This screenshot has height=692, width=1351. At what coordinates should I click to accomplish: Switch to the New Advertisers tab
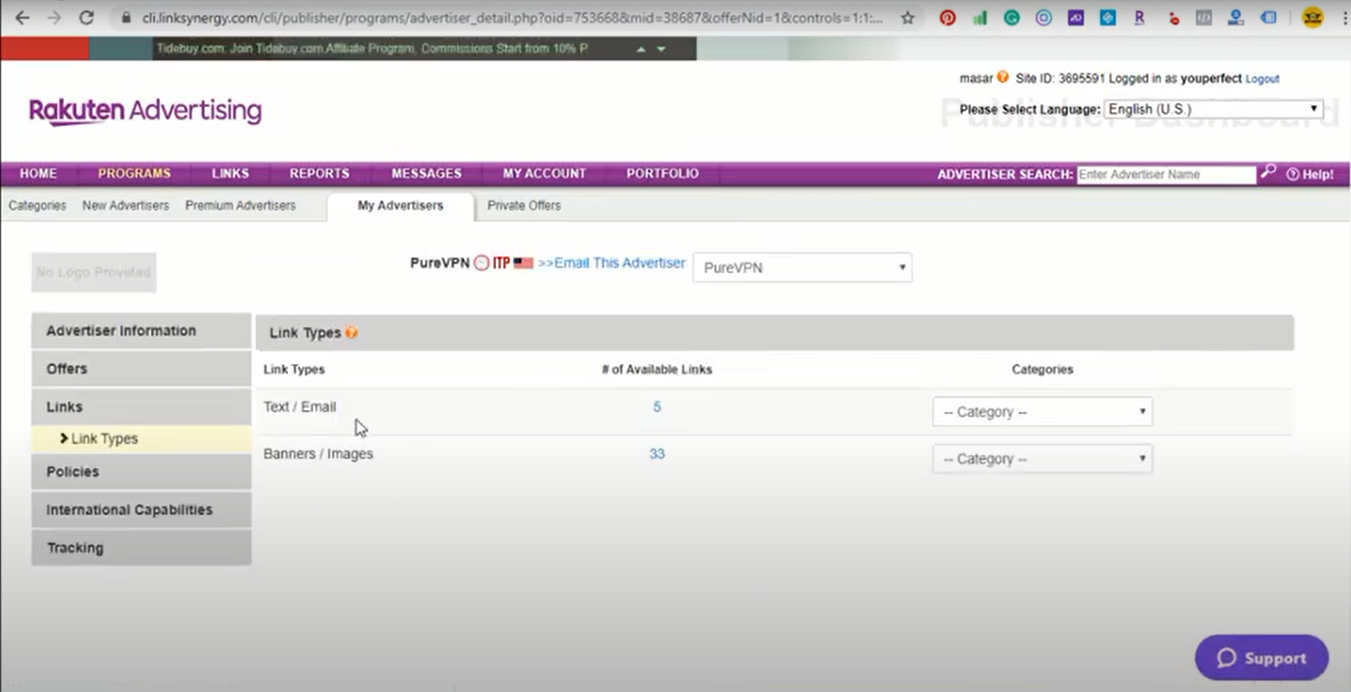[125, 205]
